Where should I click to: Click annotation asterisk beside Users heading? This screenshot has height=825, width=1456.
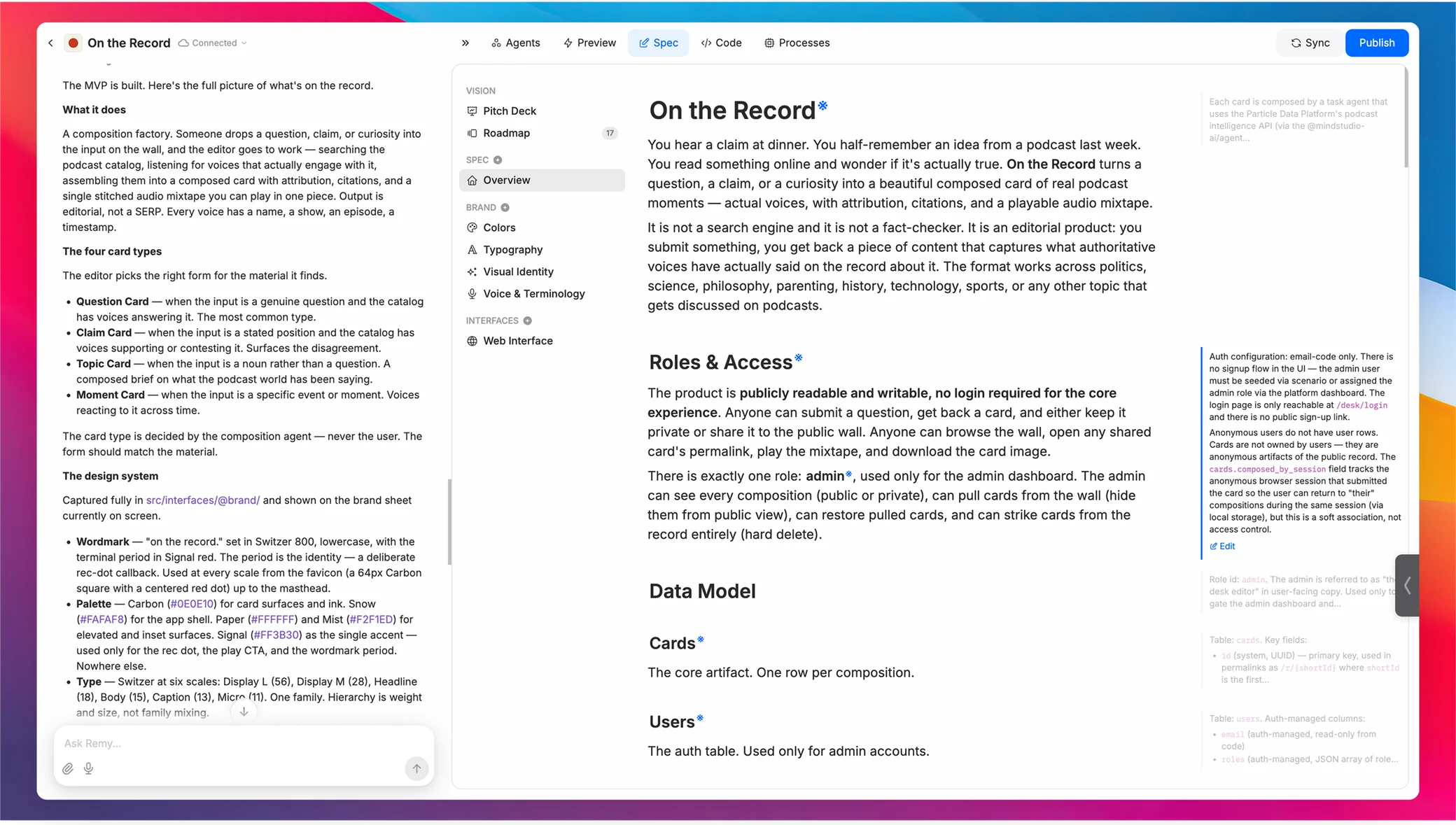tap(700, 718)
